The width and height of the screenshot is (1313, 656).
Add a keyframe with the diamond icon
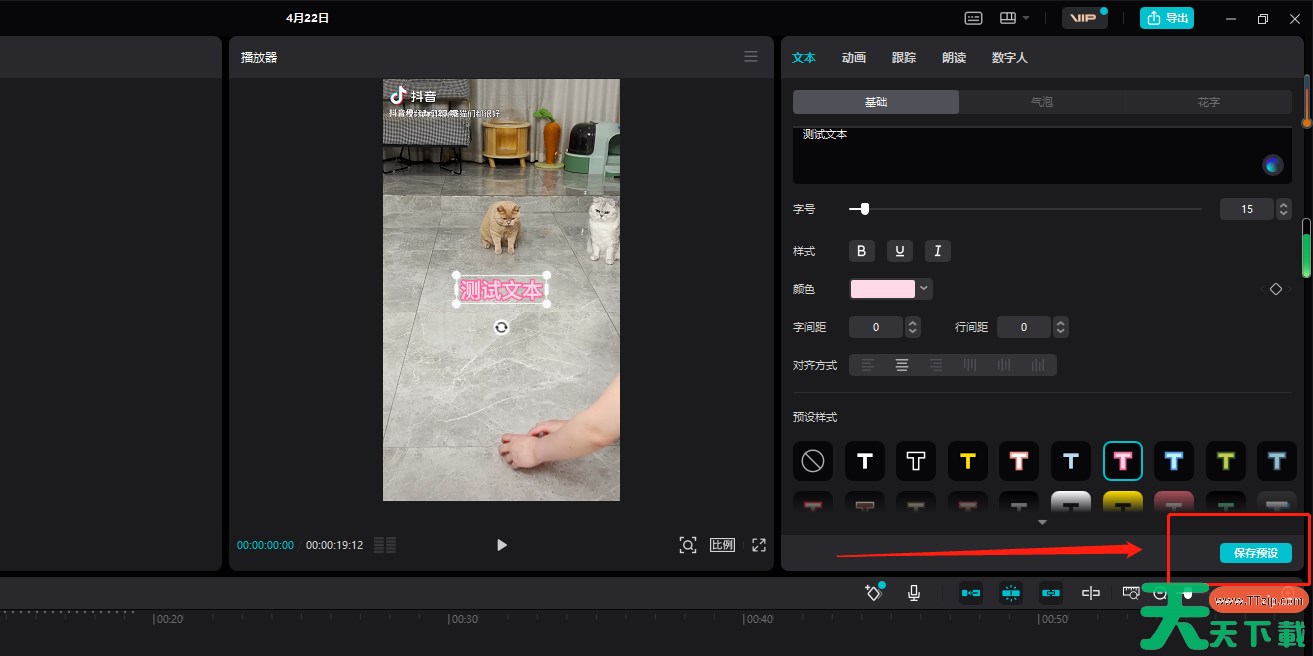1275,289
